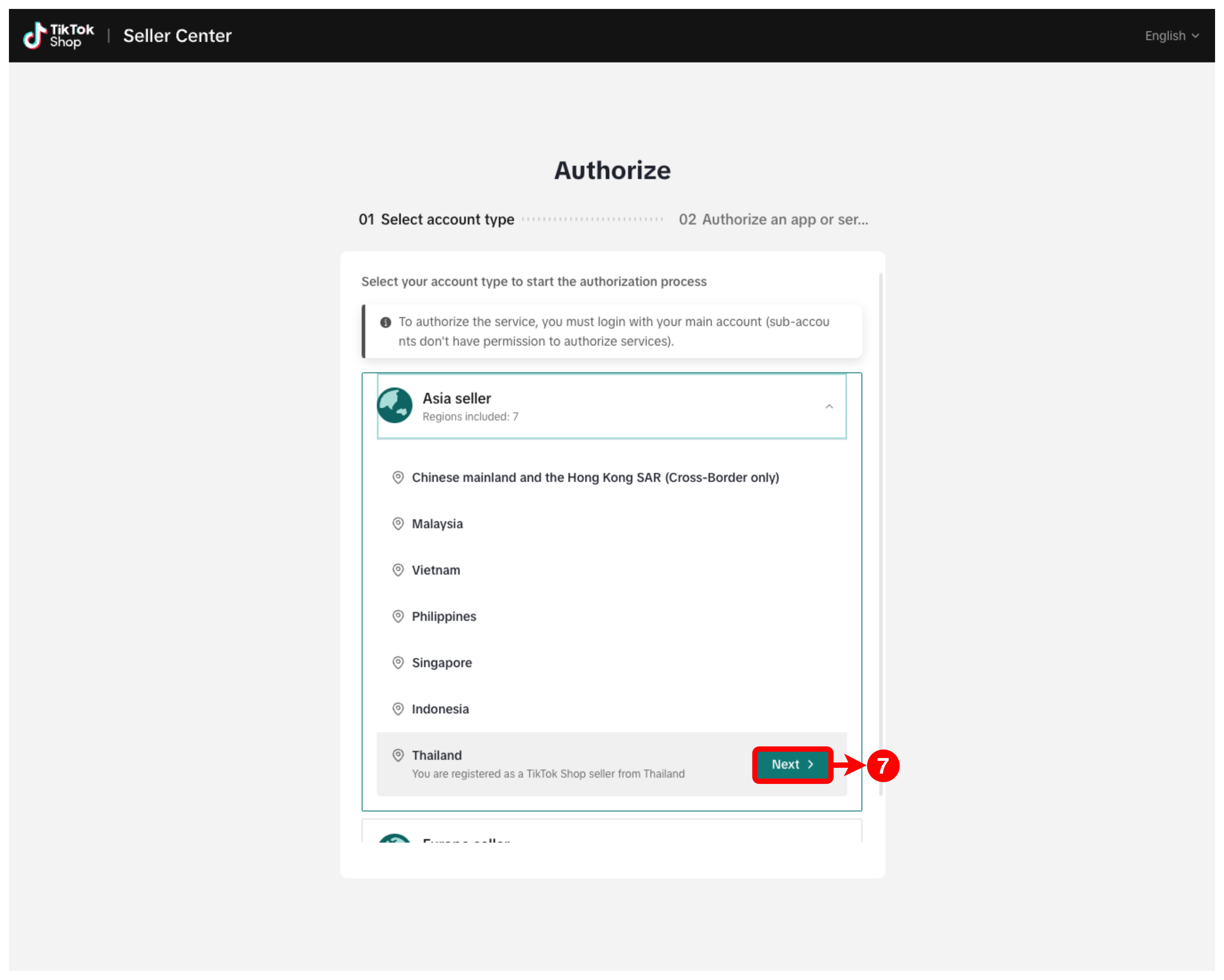
Task: Click the Seller Center header link
Action: pyautogui.click(x=177, y=36)
